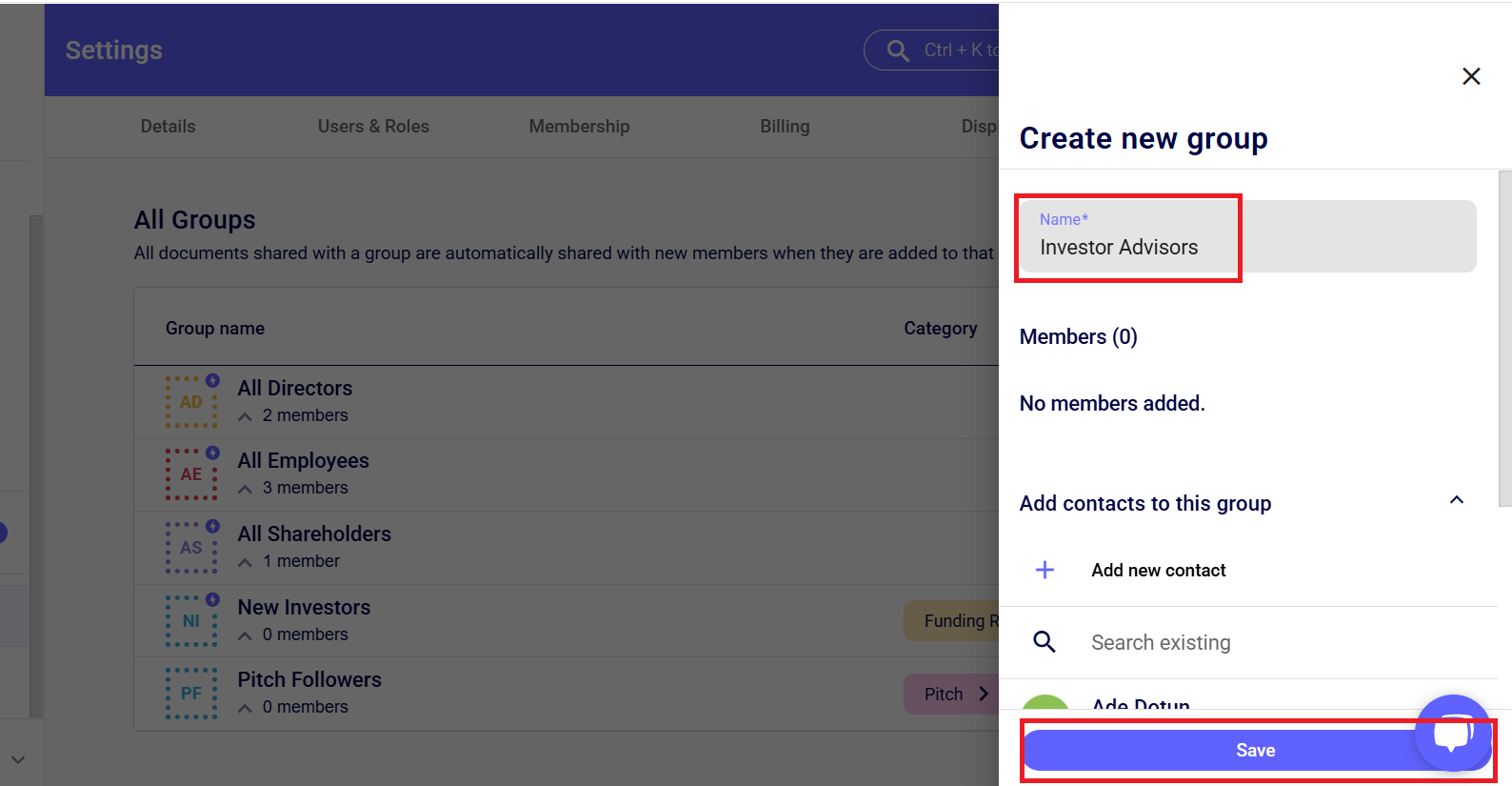Click the magnifier icon next to Search existing
1512x786 pixels.
coord(1044,642)
